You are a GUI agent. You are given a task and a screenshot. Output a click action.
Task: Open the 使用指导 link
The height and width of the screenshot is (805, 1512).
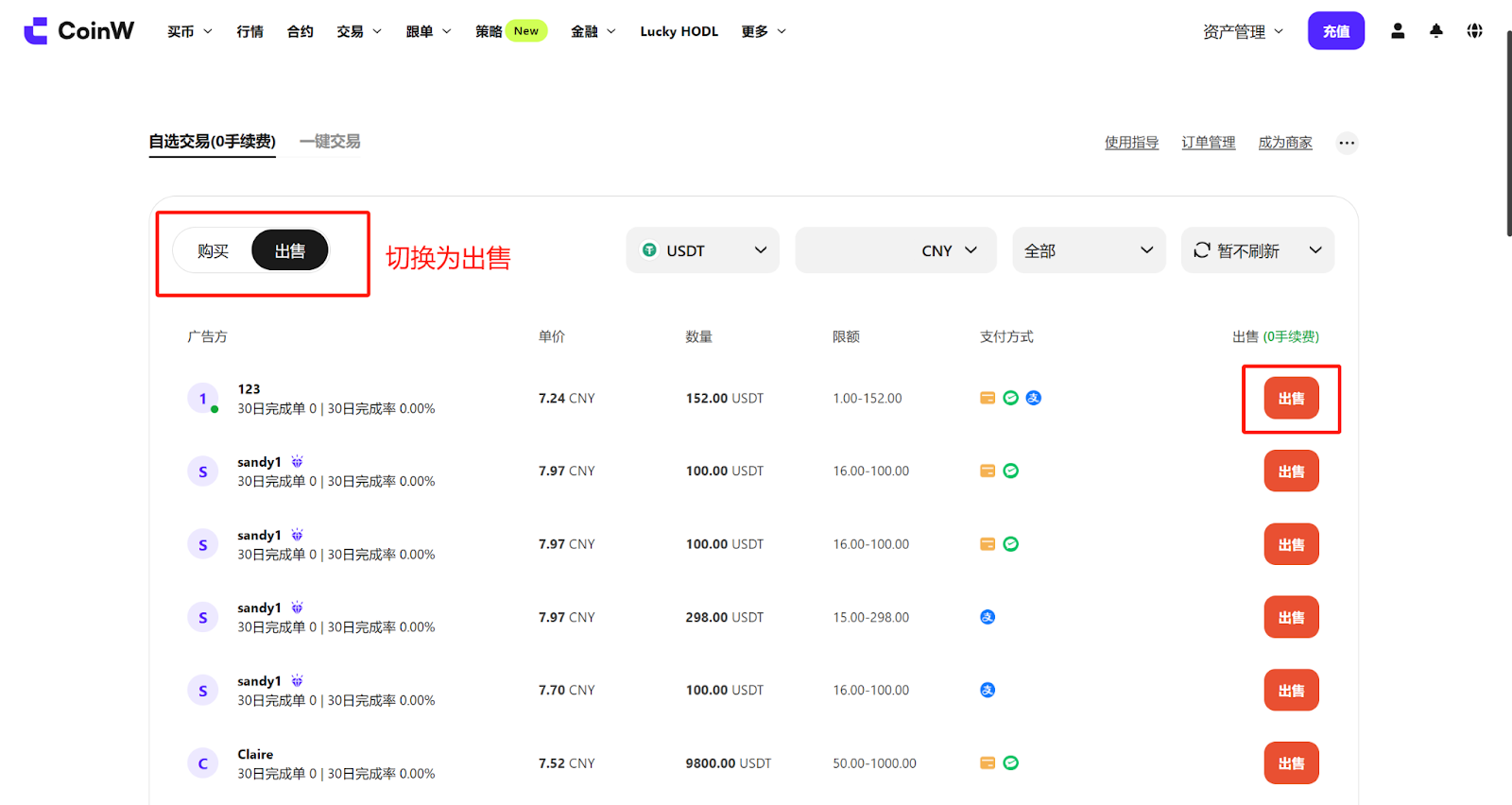(1132, 143)
